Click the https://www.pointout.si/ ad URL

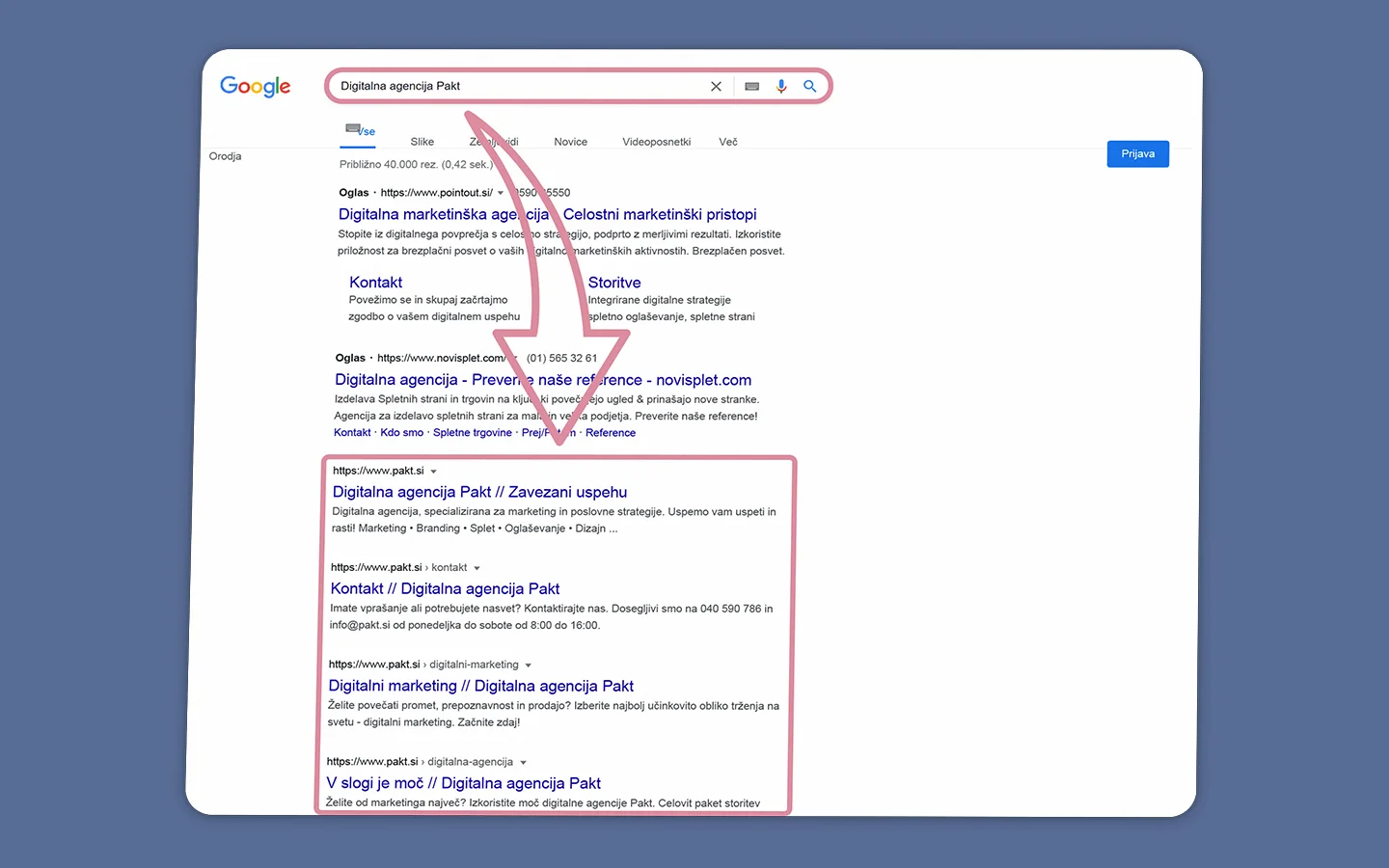(x=436, y=193)
